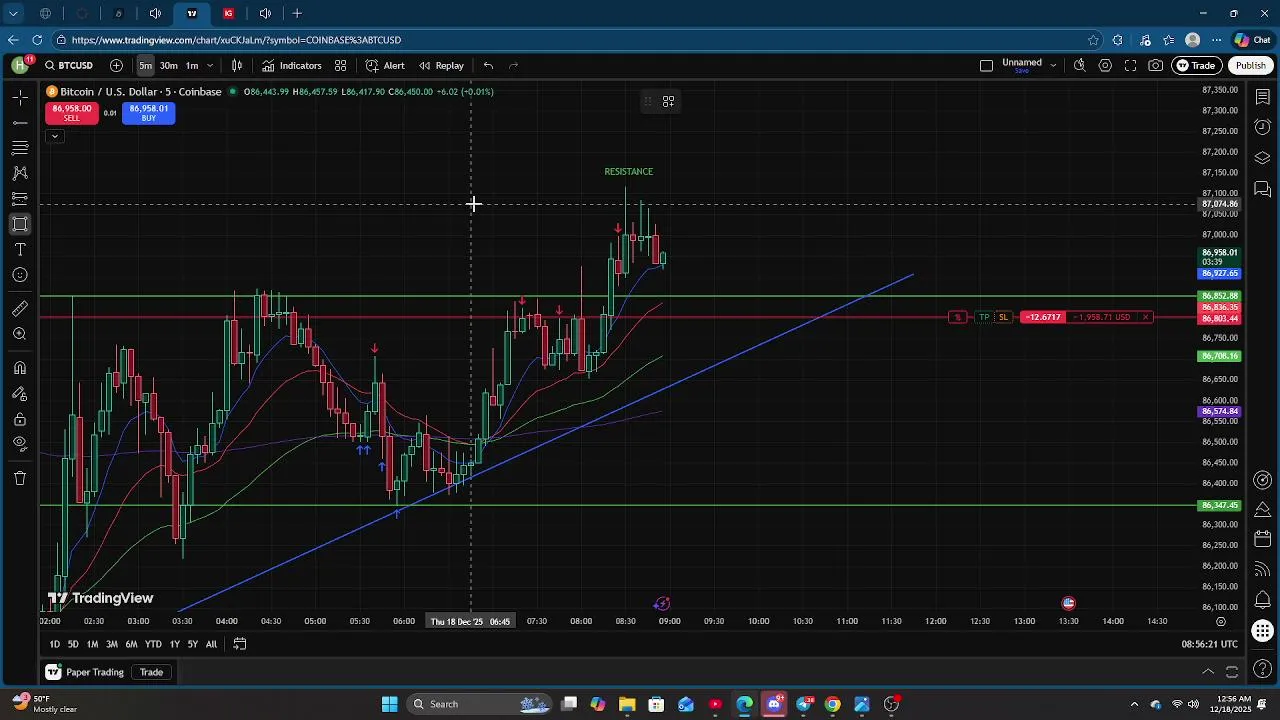Open the chats panel icon
The image size is (1280, 720).
1262,189
